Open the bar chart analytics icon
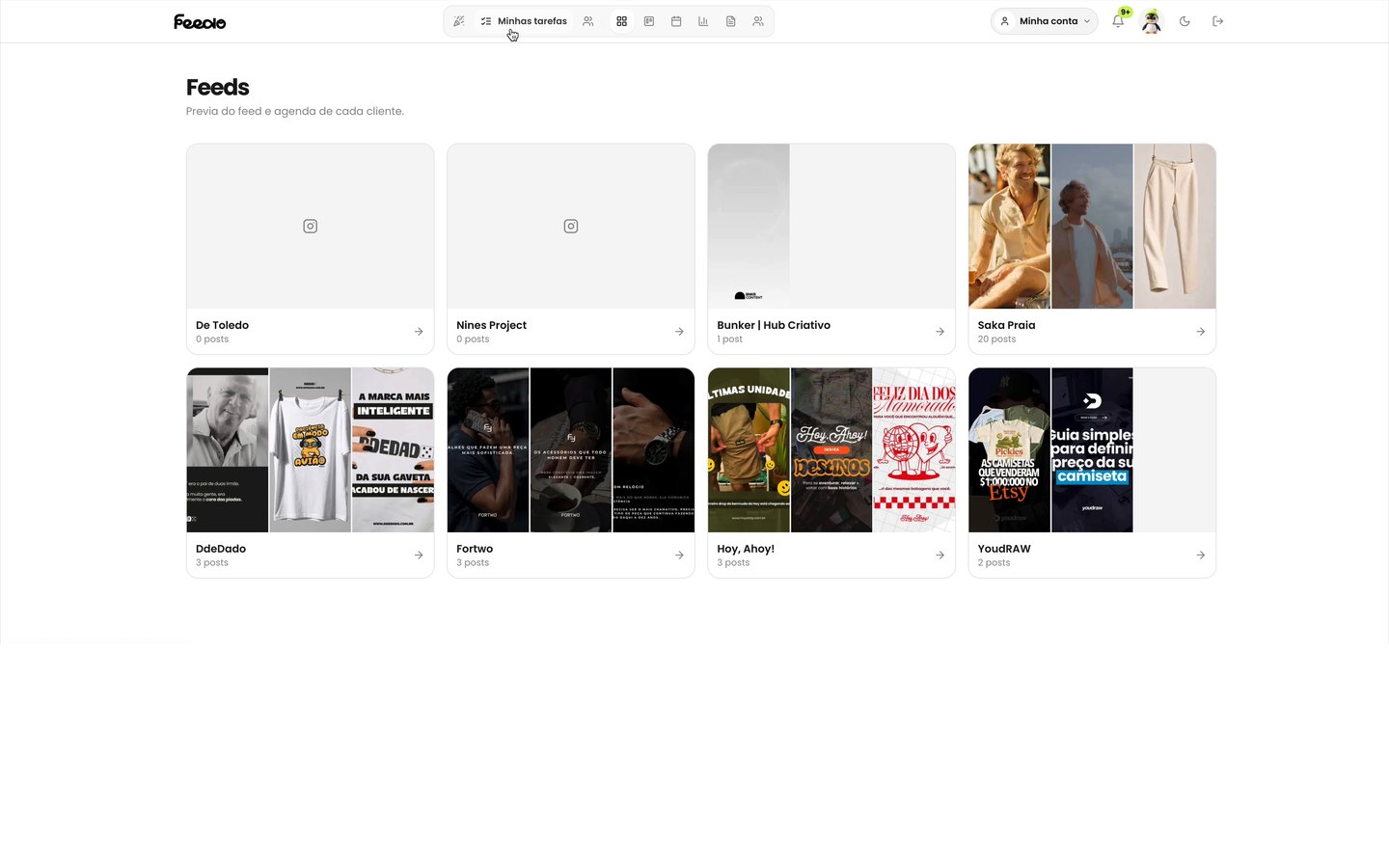This screenshot has height=868, width=1389. [x=703, y=21]
